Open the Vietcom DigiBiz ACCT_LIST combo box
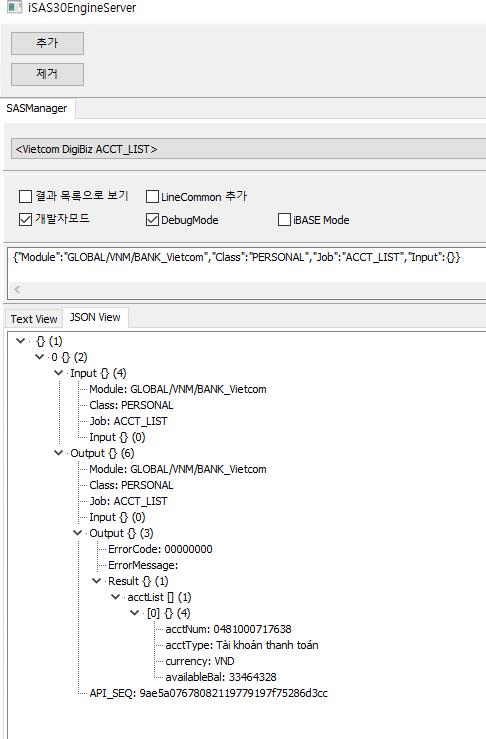Image resolution: width=486 pixels, height=739 pixels. [248, 149]
